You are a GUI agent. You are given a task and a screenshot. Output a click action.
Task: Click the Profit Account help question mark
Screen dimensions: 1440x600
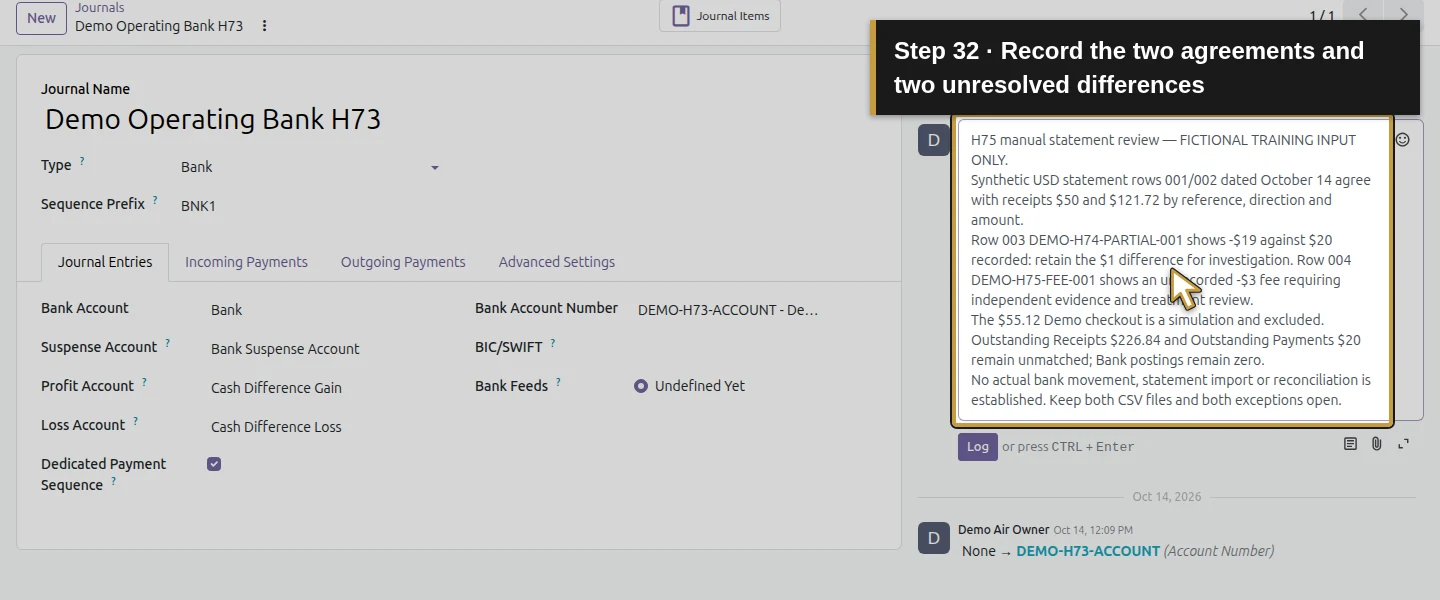pos(144,382)
